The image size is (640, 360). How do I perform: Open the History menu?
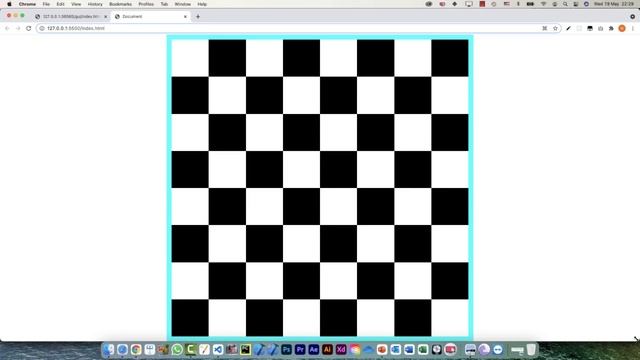click(x=95, y=4)
